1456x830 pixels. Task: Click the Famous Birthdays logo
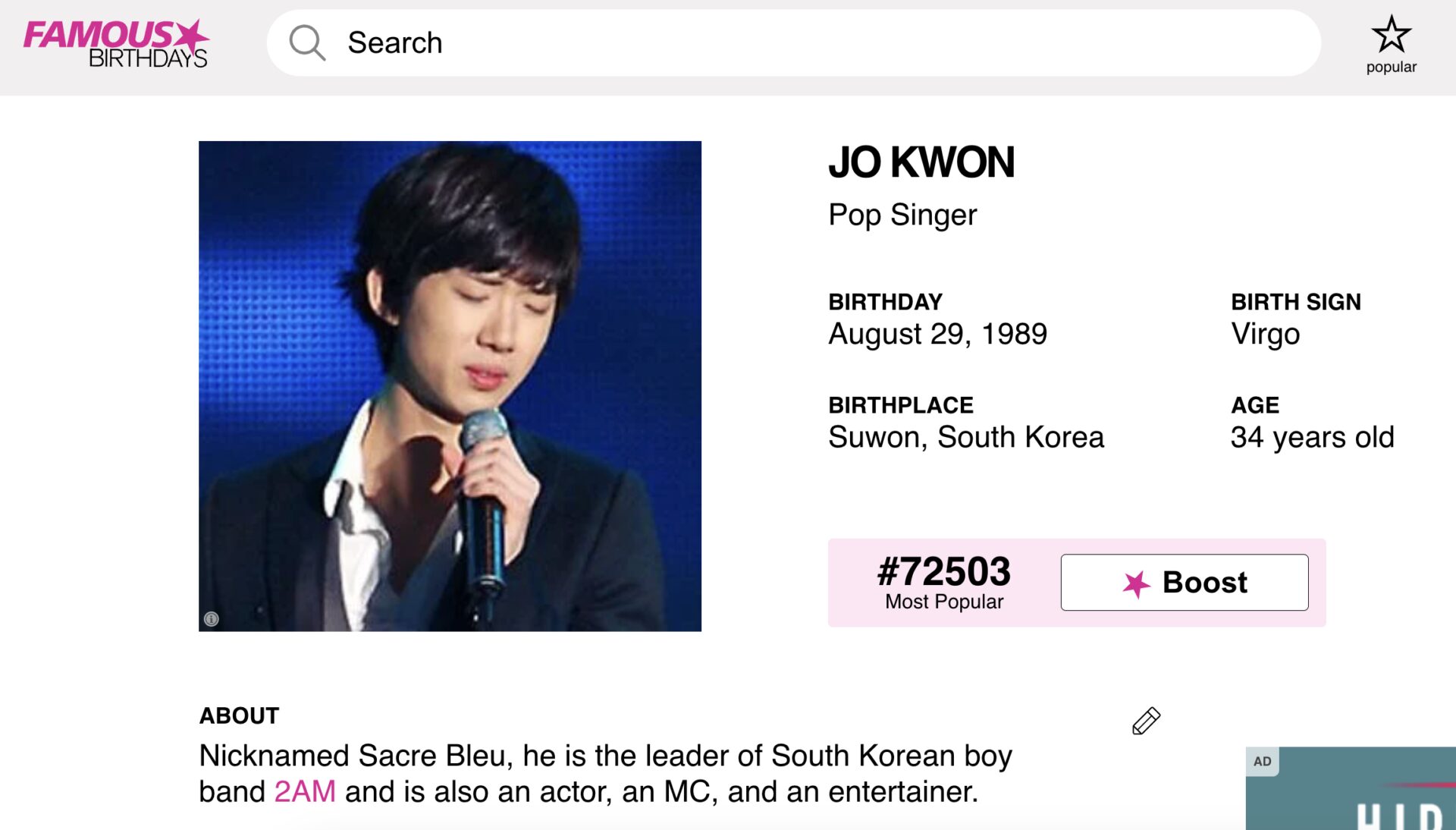coord(116,43)
